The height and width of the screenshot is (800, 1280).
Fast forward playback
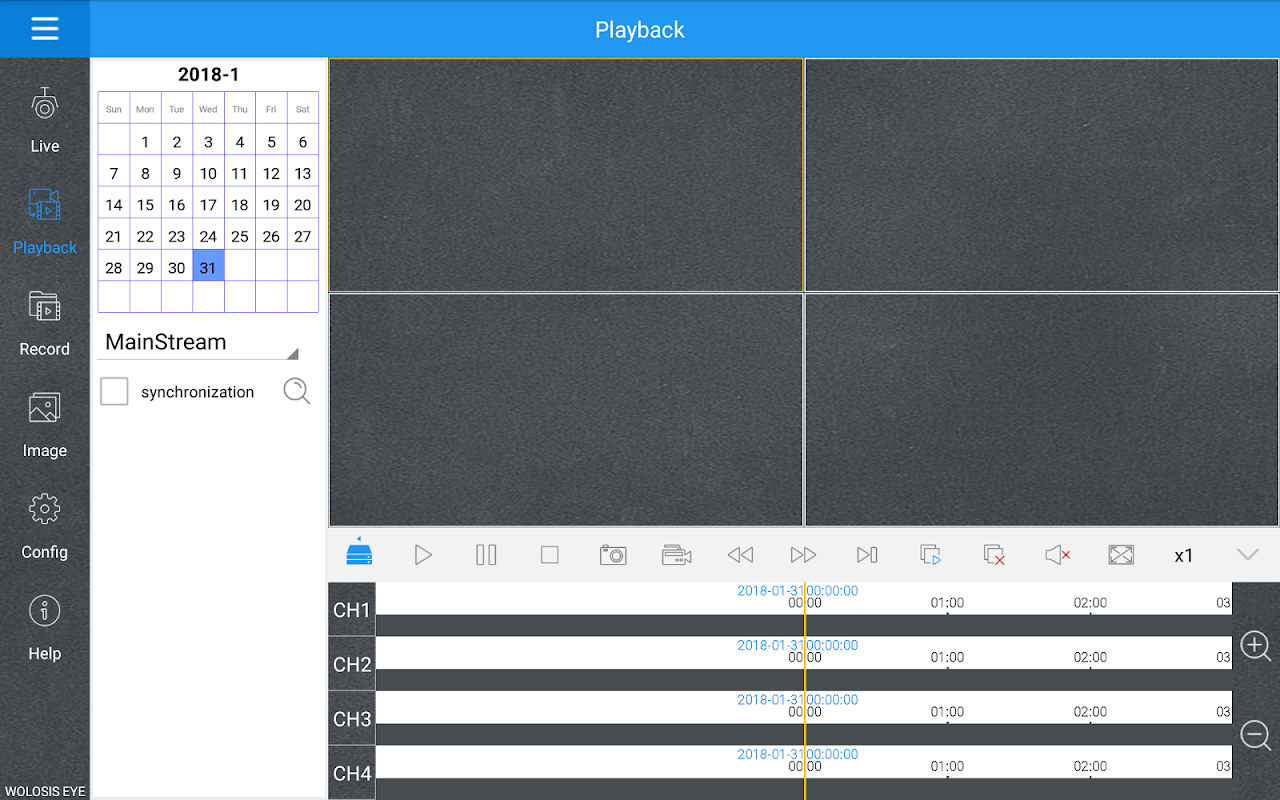803,554
